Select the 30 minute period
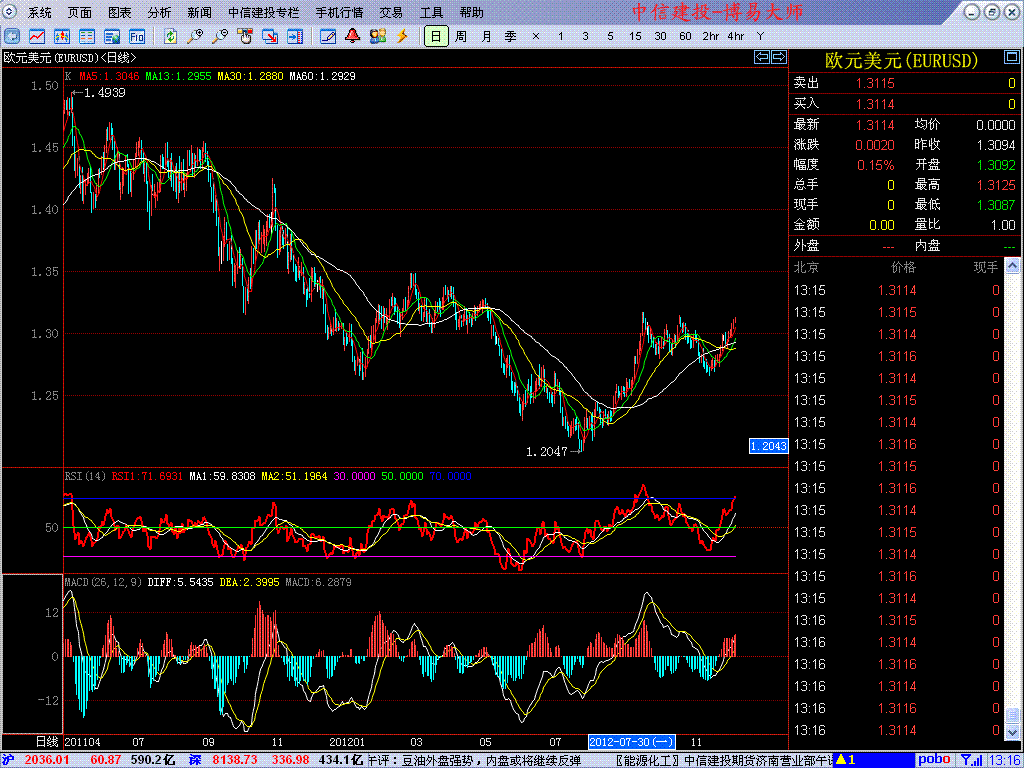 coord(660,36)
